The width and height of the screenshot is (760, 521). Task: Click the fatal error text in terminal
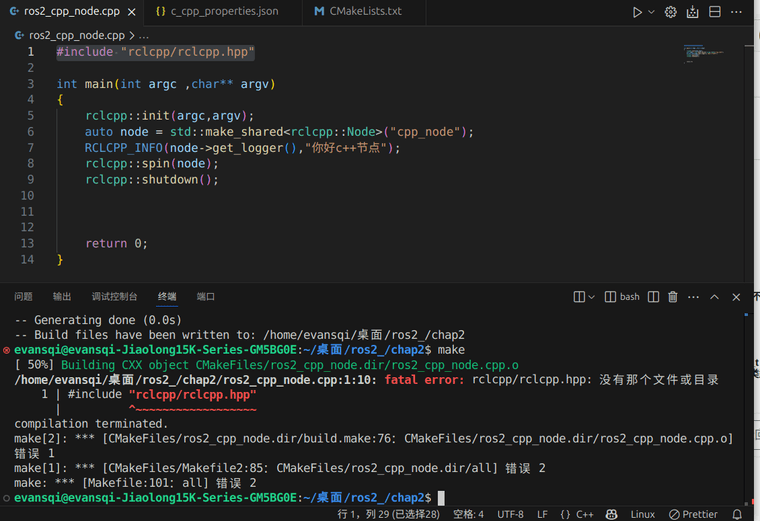click(425, 379)
